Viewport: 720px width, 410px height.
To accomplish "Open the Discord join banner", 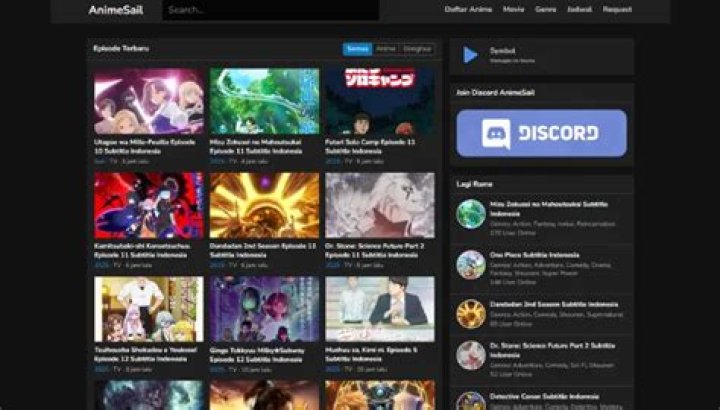I will [541, 133].
